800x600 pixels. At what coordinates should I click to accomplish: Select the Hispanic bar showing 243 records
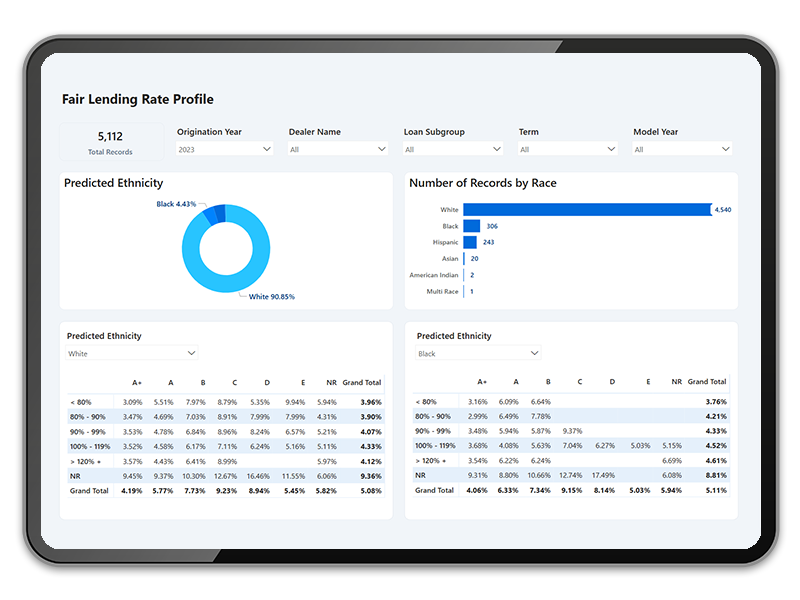point(470,242)
